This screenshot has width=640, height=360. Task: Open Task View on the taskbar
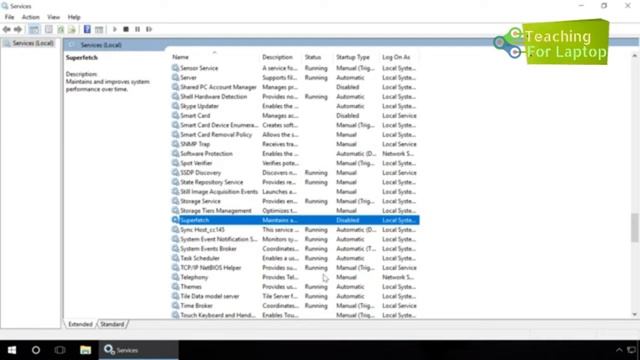tap(60, 350)
